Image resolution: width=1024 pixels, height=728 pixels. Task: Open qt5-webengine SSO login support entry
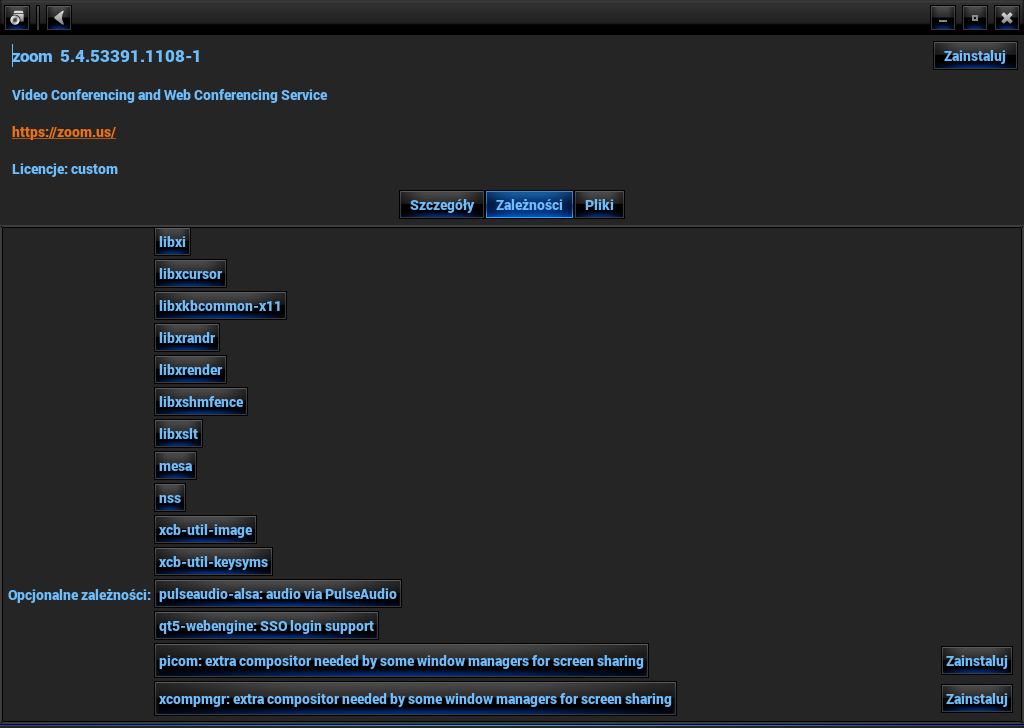(x=266, y=626)
